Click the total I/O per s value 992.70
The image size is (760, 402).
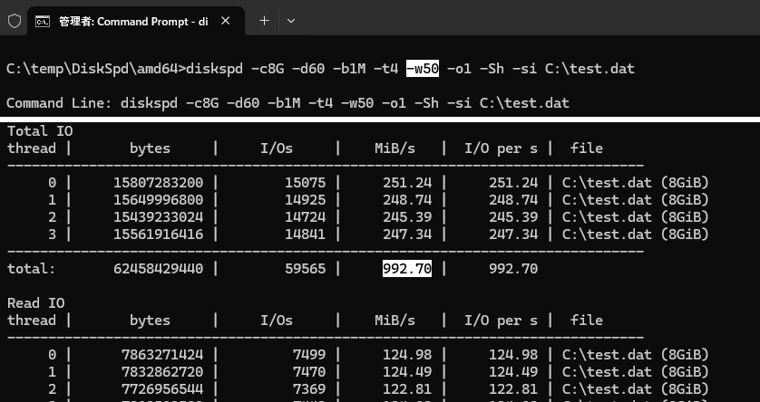point(513,269)
